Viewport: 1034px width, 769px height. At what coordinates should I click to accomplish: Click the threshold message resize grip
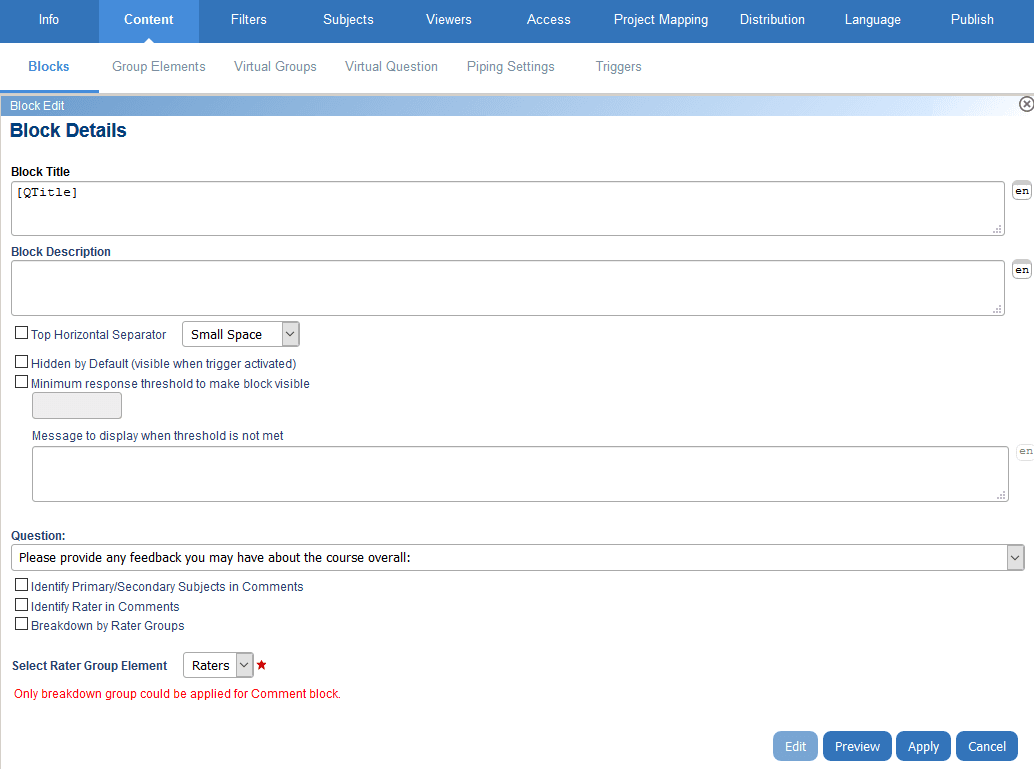[x=1002, y=495]
